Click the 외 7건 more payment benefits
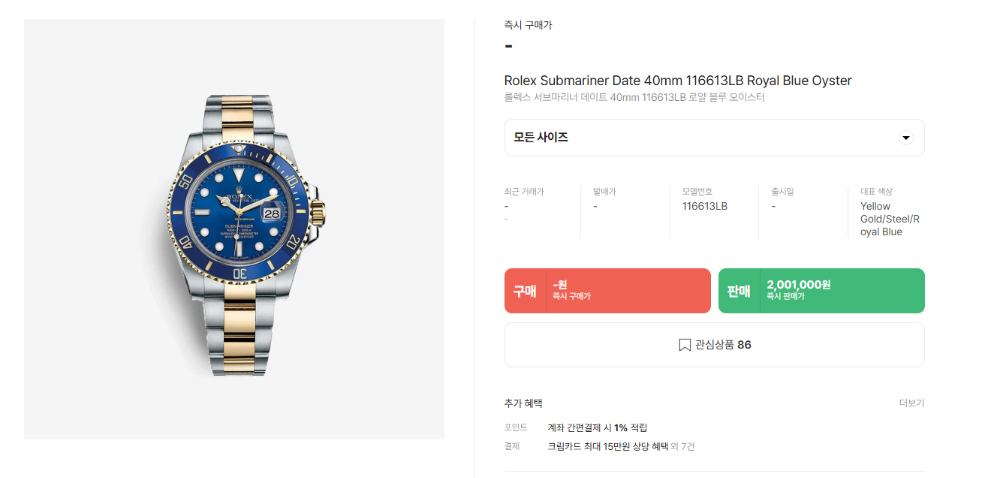This screenshot has height=478, width=1000. coord(682,447)
